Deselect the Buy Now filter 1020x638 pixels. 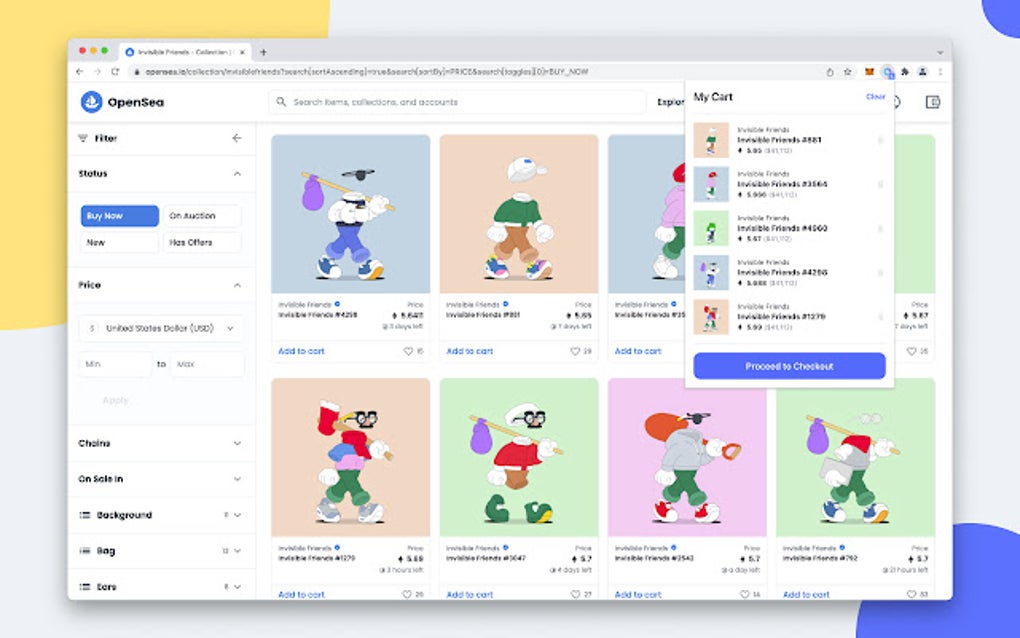click(119, 215)
